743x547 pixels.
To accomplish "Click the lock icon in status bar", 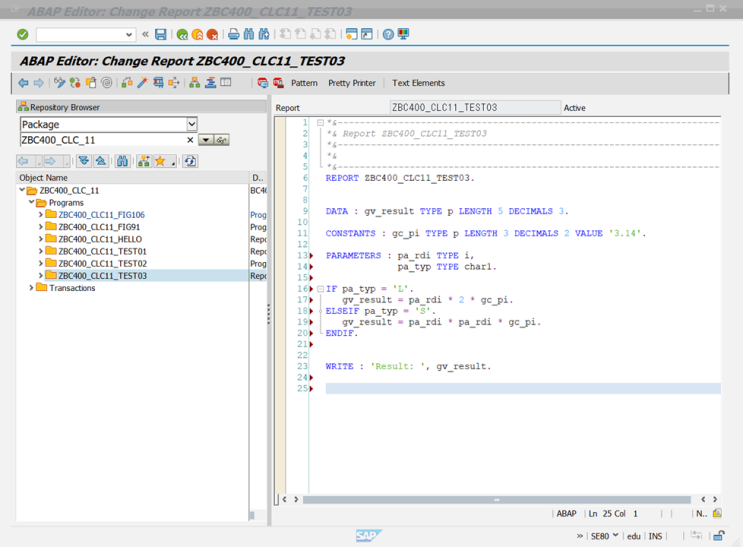I will click(x=718, y=536).
